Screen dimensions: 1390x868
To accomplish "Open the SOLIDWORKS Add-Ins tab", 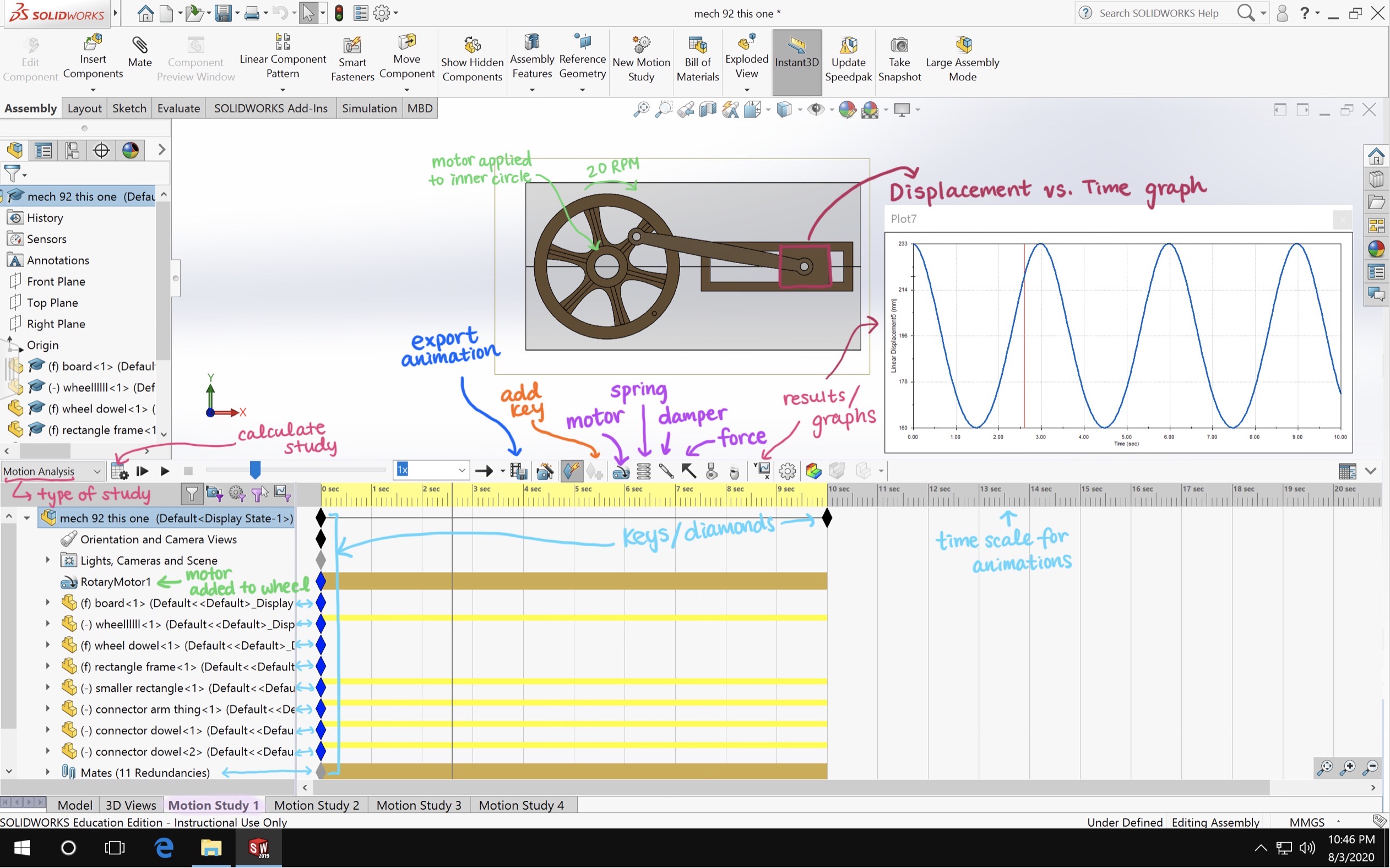I will tap(270, 108).
